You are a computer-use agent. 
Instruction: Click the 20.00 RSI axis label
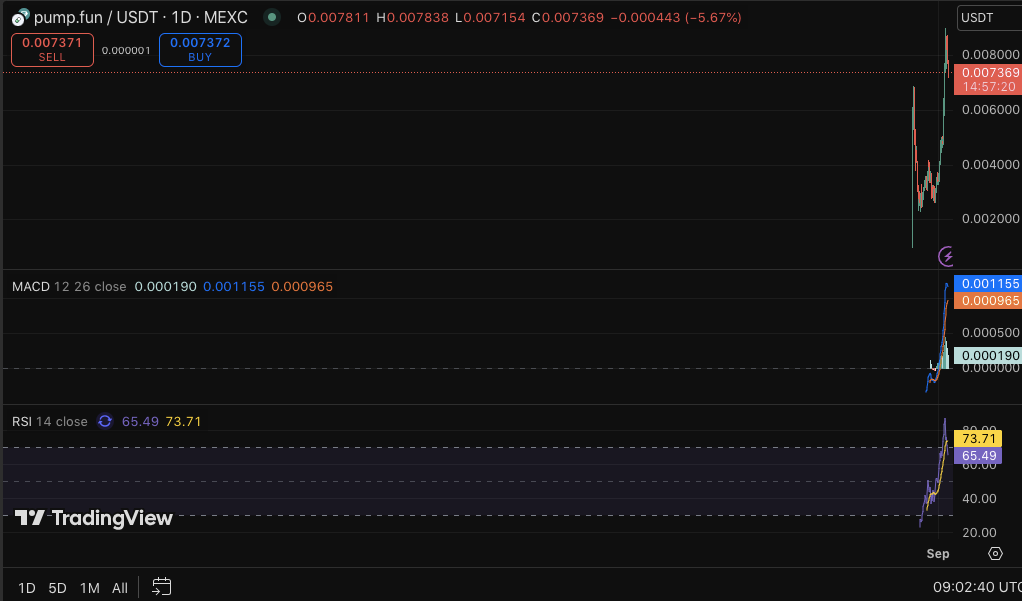[979, 533]
